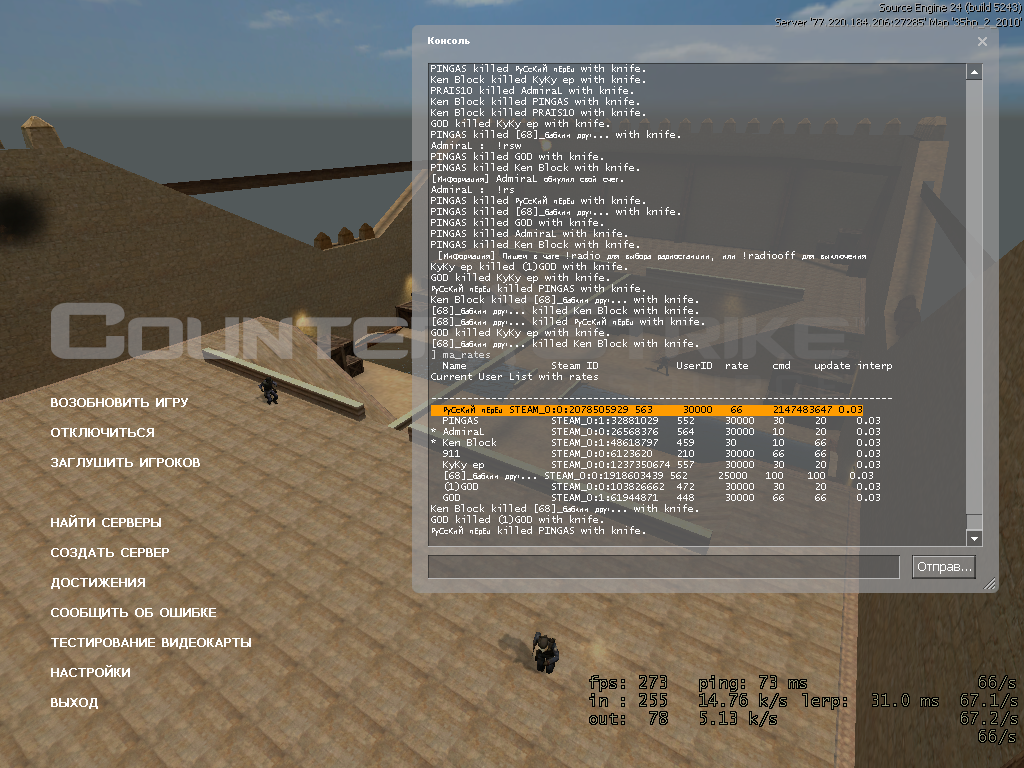The height and width of the screenshot is (768, 1024).
Task: Click СООБЩИТЬ ОБ ОШИБКЕ menu entry
Action: point(133,613)
